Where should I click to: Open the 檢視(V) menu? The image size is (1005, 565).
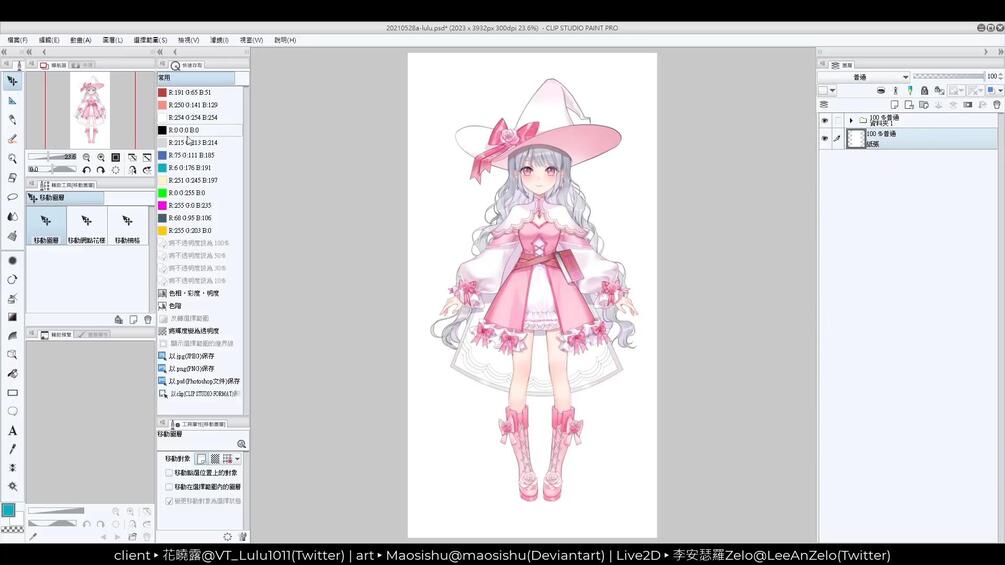coord(188,40)
